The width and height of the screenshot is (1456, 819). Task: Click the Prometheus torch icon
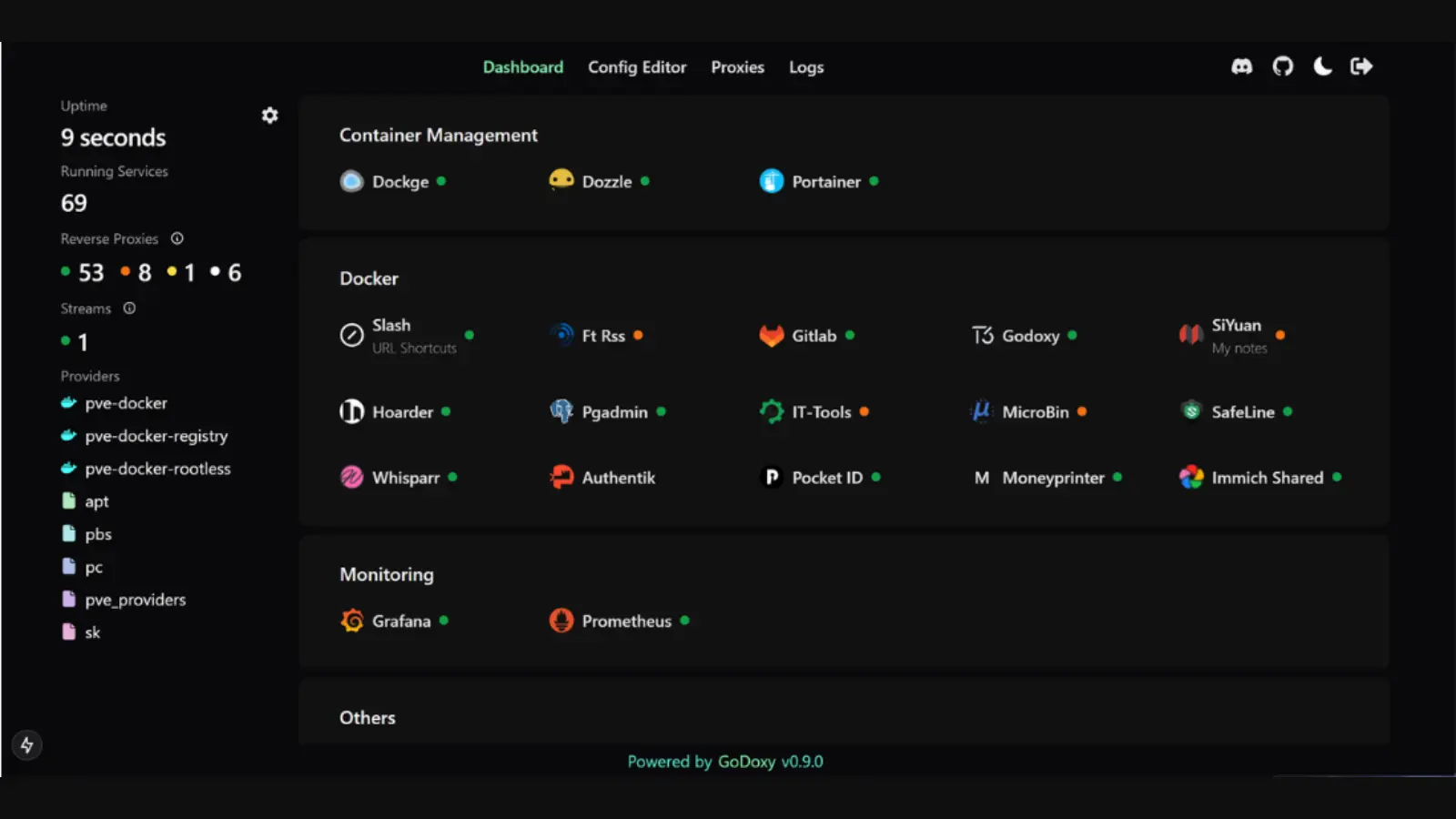coord(561,621)
